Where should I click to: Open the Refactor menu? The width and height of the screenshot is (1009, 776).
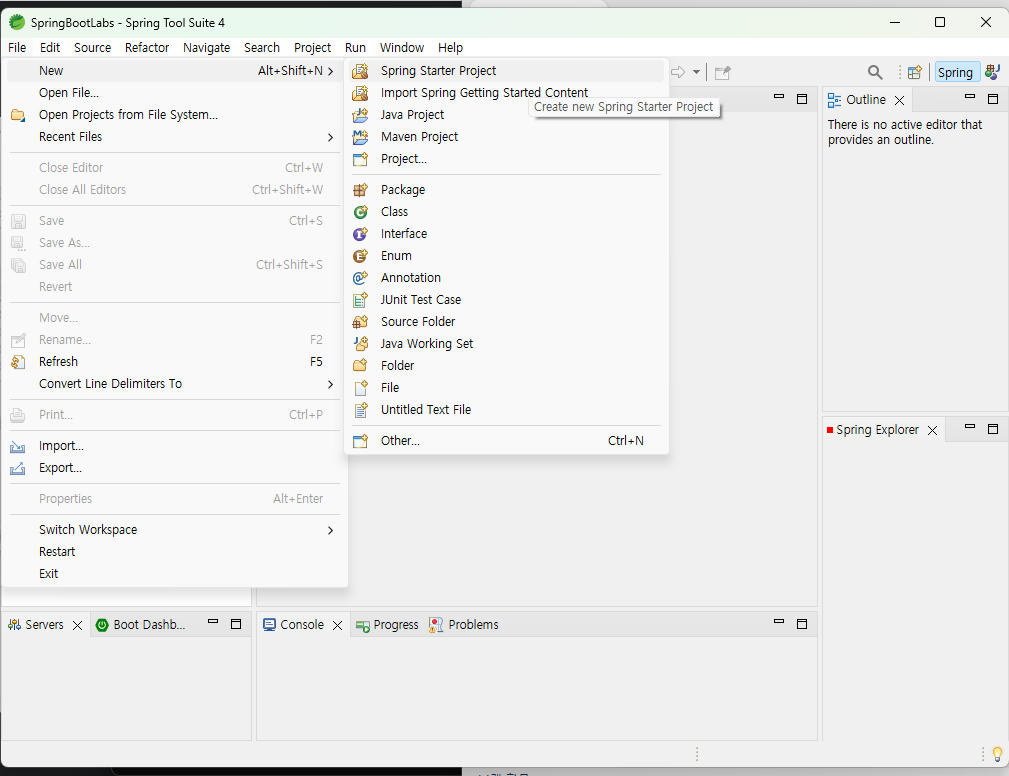tap(147, 48)
